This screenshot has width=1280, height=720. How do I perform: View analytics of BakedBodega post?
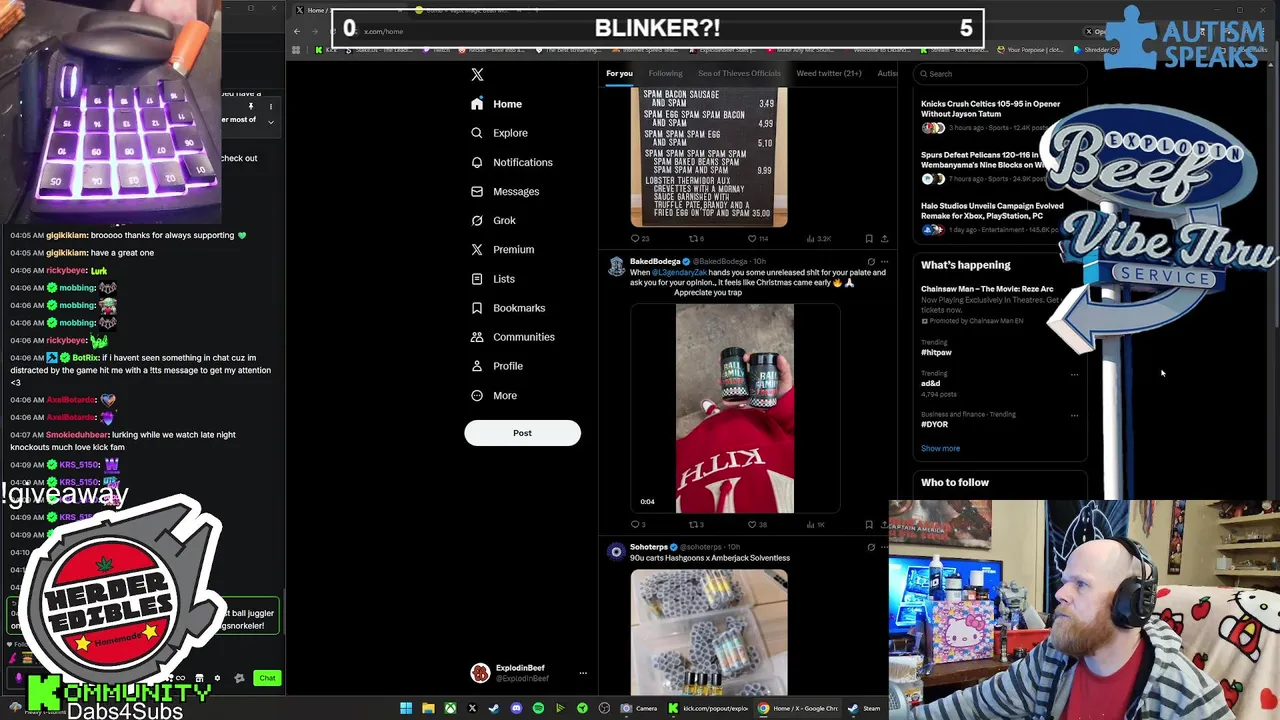tap(814, 524)
